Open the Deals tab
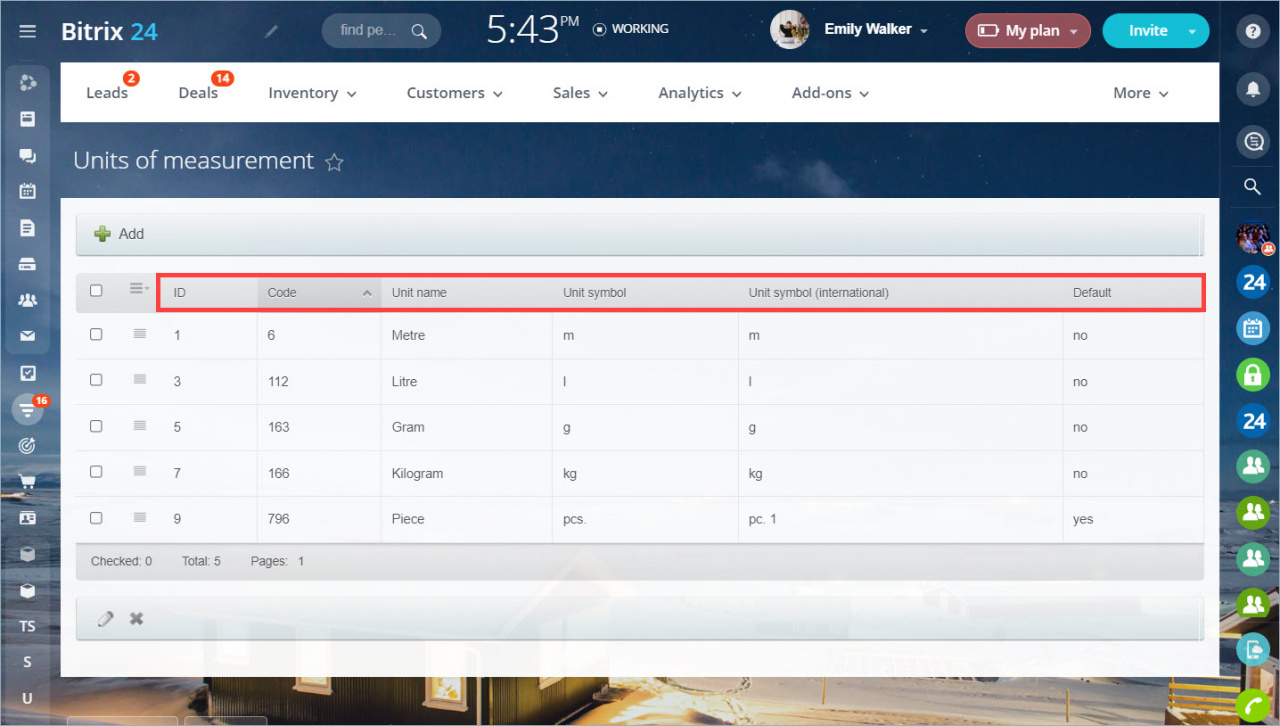1280x726 pixels. pyautogui.click(x=198, y=93)
